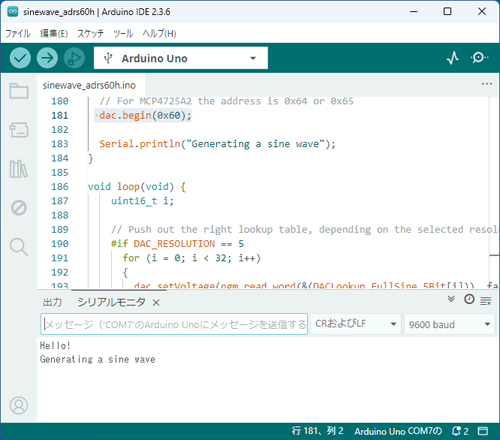Switch to the 出力 output tab

coord(52,302)
